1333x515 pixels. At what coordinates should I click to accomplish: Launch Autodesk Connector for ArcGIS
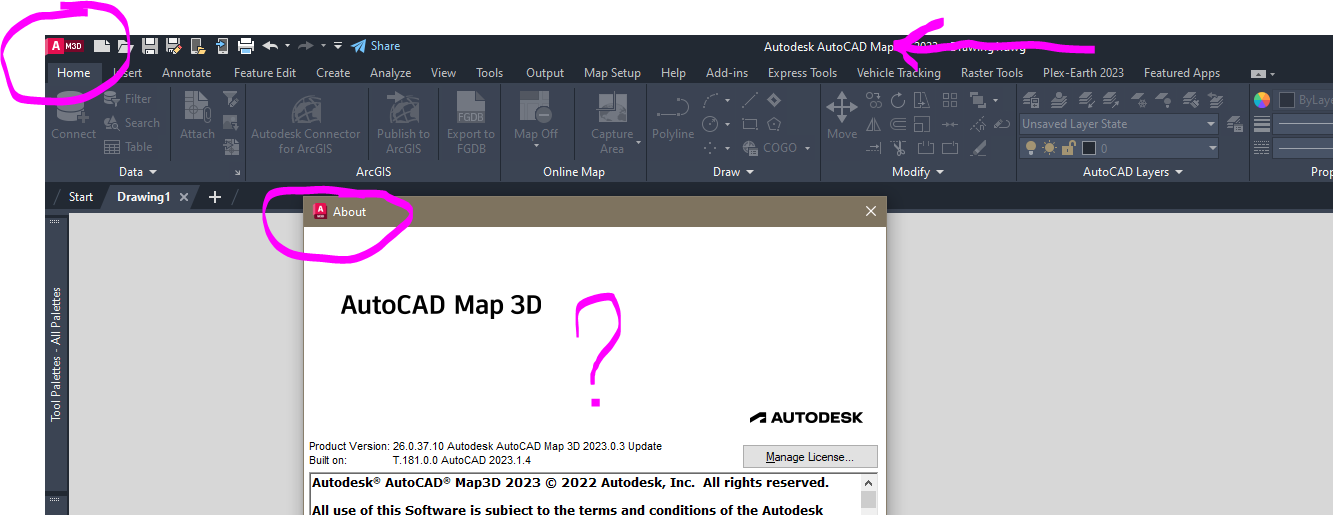(x=305, y=122)
